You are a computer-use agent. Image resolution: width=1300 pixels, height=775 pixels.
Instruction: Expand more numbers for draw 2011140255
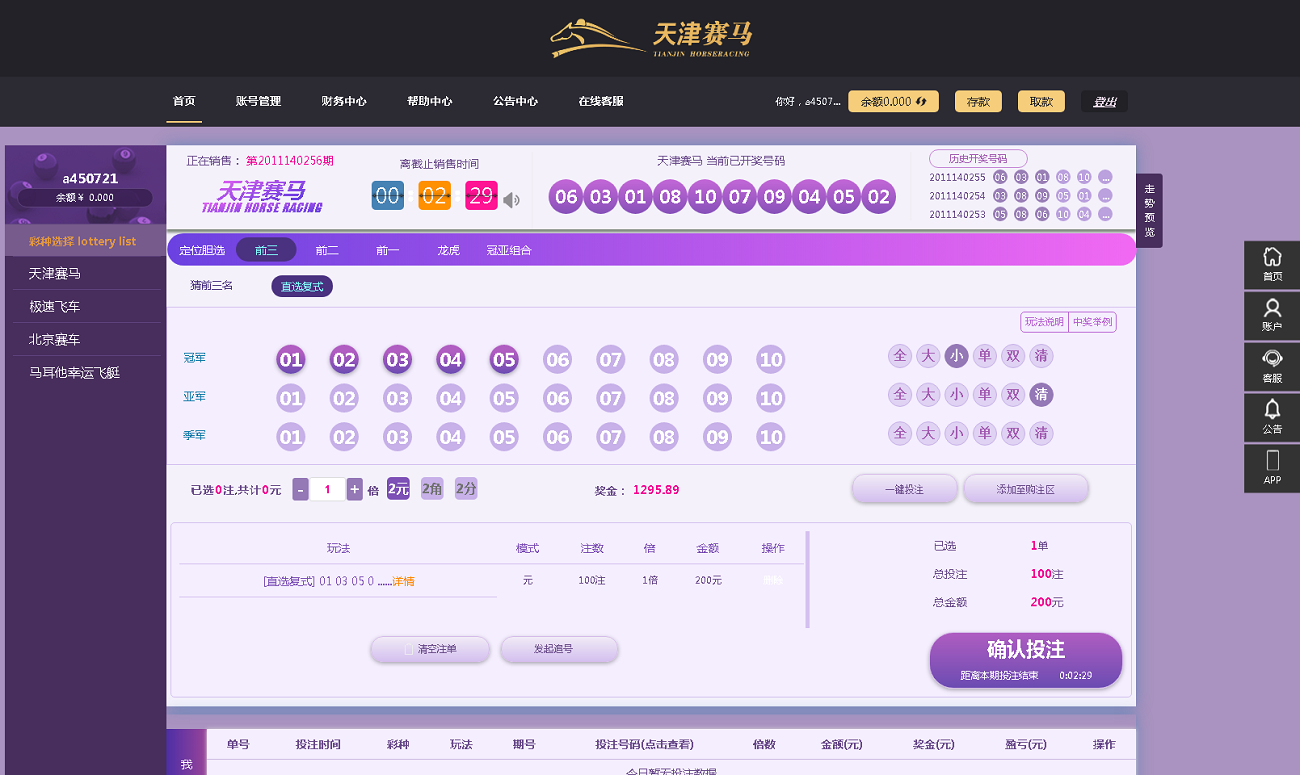[x=1105, y=177]
